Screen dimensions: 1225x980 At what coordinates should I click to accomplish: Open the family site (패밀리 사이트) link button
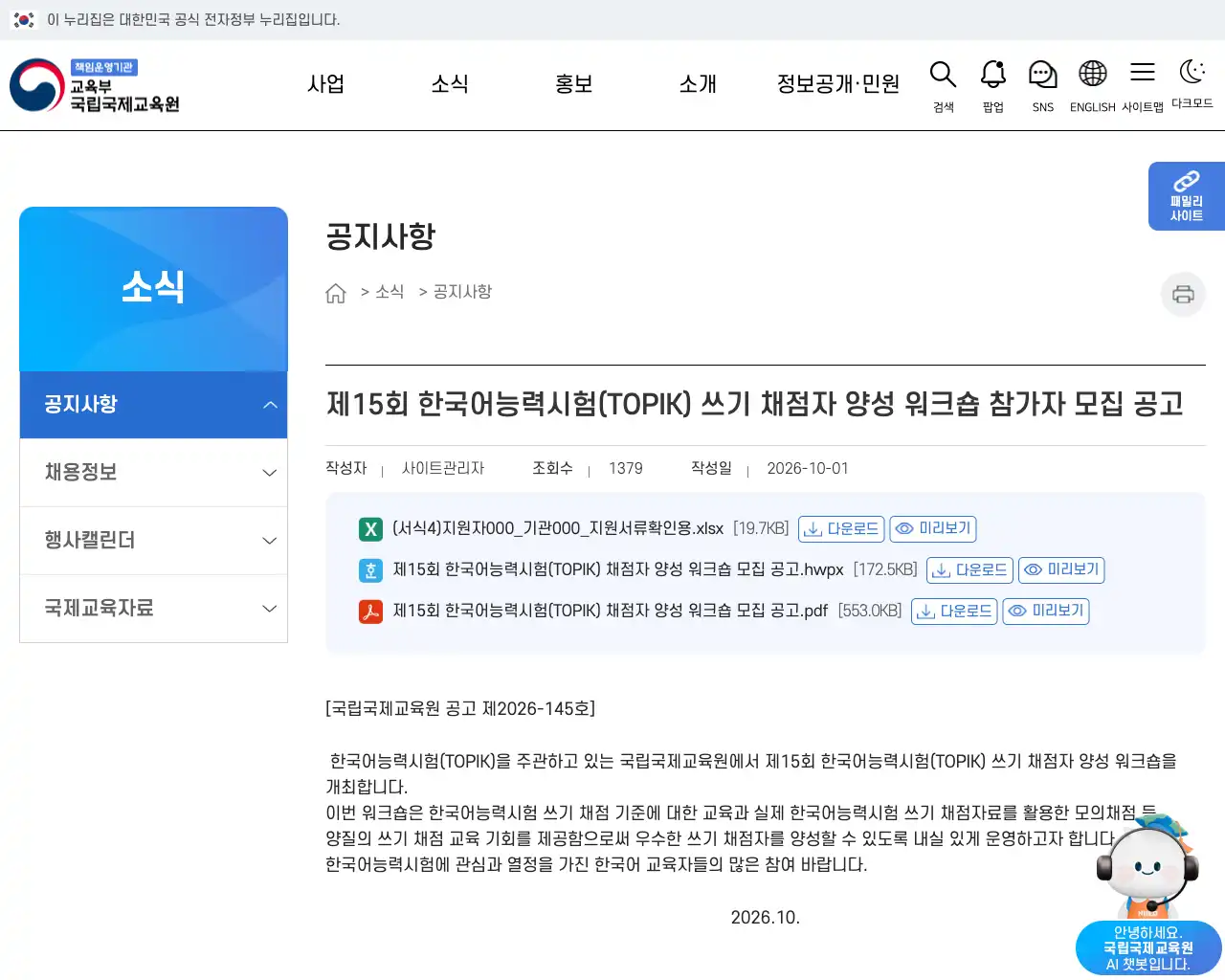click(x=1187, y=196)
